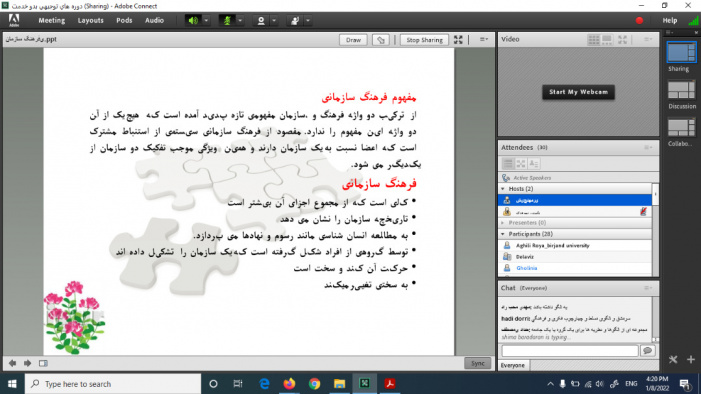This screenshot has height=394, width=701.
Task: Open File Explorer from taskbar
Action: pyautogui.click(x=339, y=384)
